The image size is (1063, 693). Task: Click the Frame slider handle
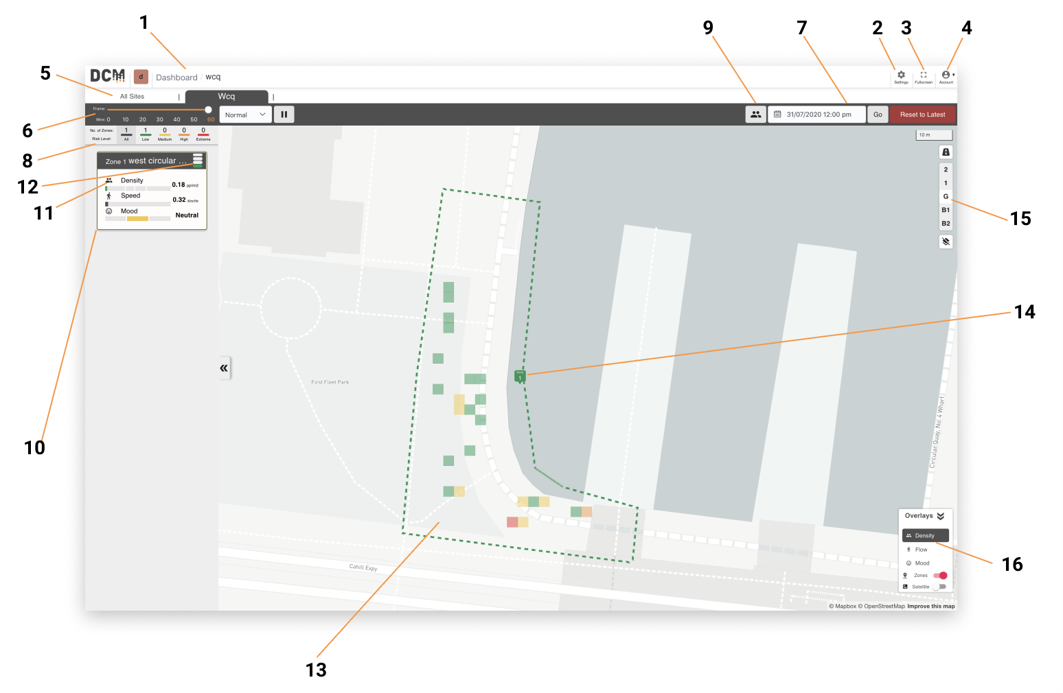[x=208, y=109]
